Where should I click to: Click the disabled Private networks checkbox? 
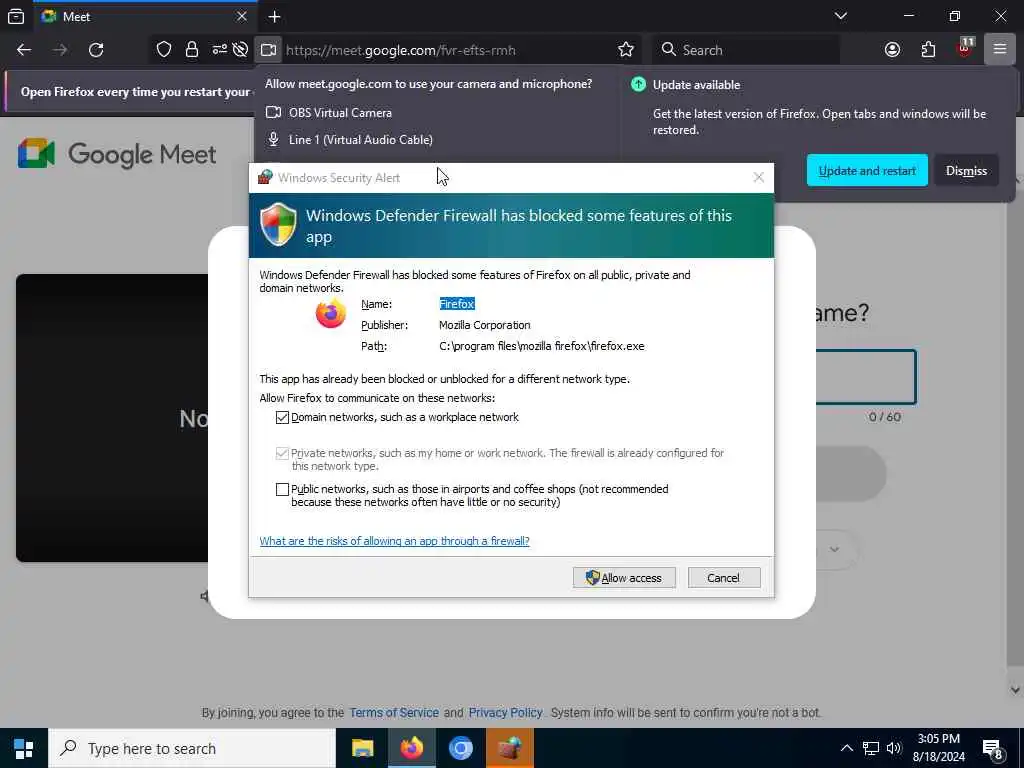click(x=282, y=453)
